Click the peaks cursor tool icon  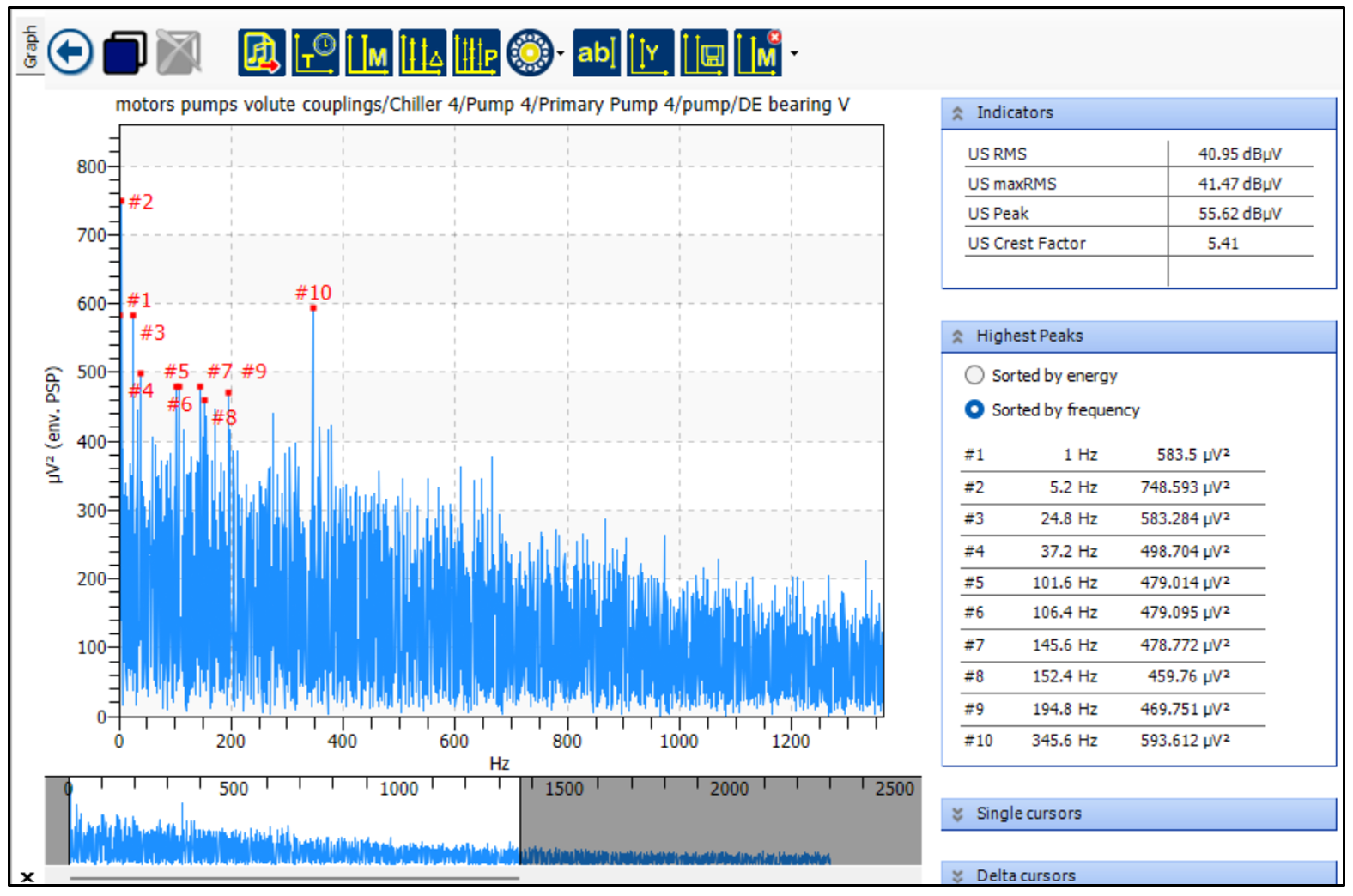(x=476, y=53)
